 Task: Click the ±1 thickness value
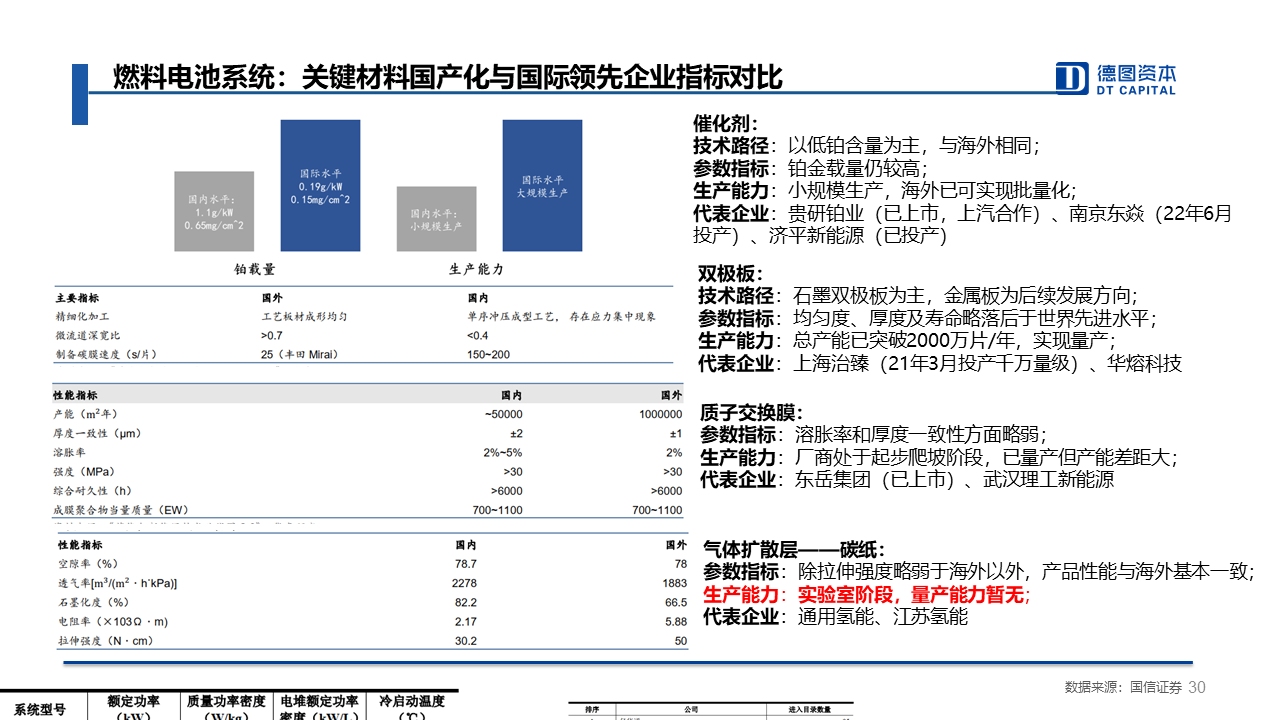point(676,433)
